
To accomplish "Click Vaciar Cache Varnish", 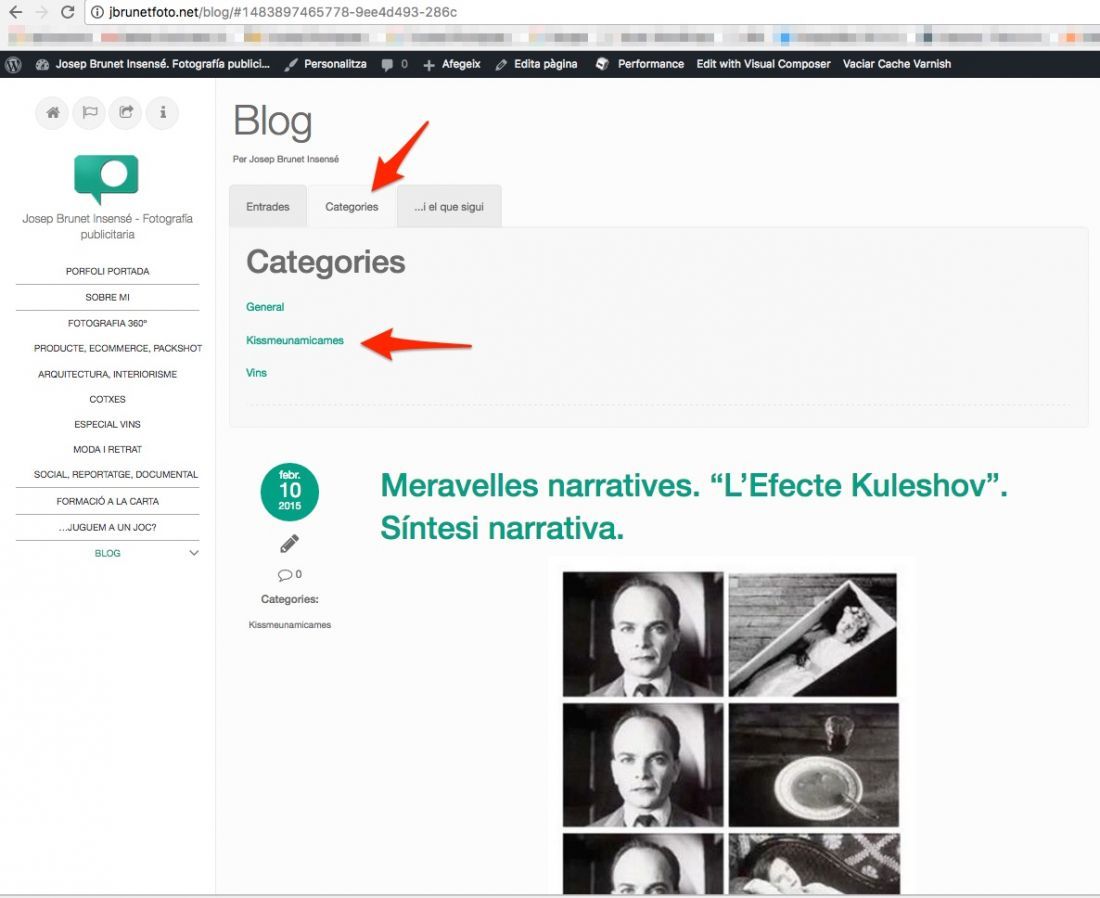I will tap(897, 64).
